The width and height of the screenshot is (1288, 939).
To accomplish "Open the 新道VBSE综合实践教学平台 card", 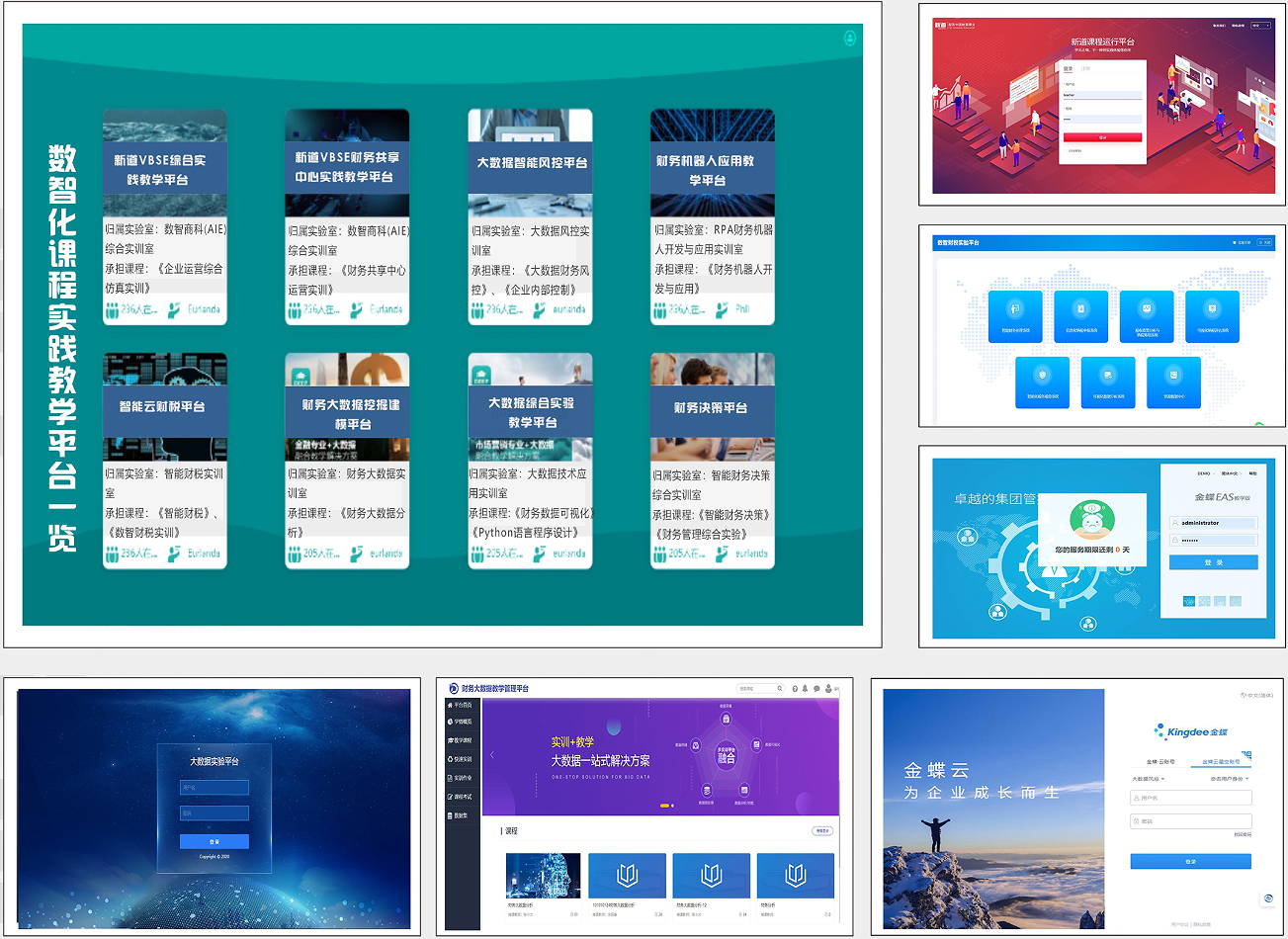I will click(x=165, y=216).
